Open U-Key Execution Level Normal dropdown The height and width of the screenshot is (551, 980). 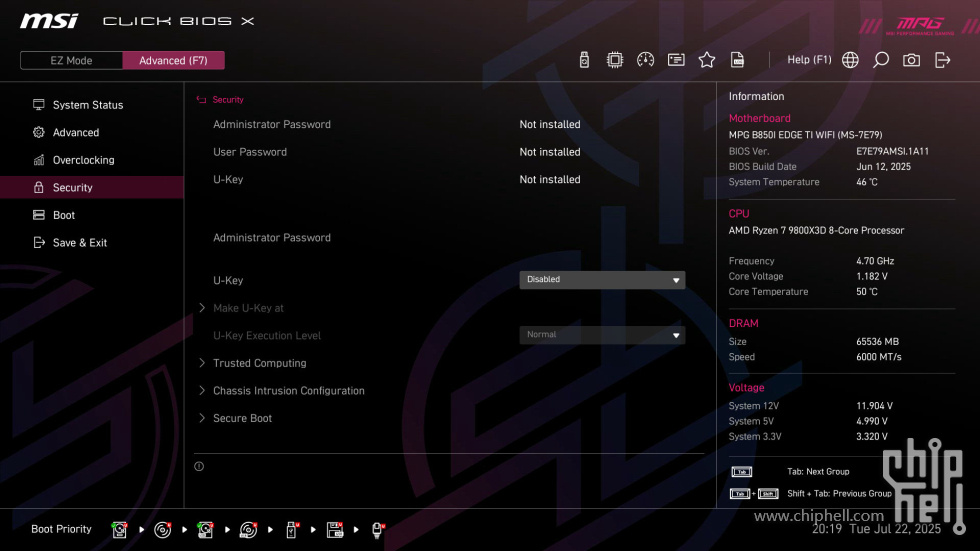(602, 335)
